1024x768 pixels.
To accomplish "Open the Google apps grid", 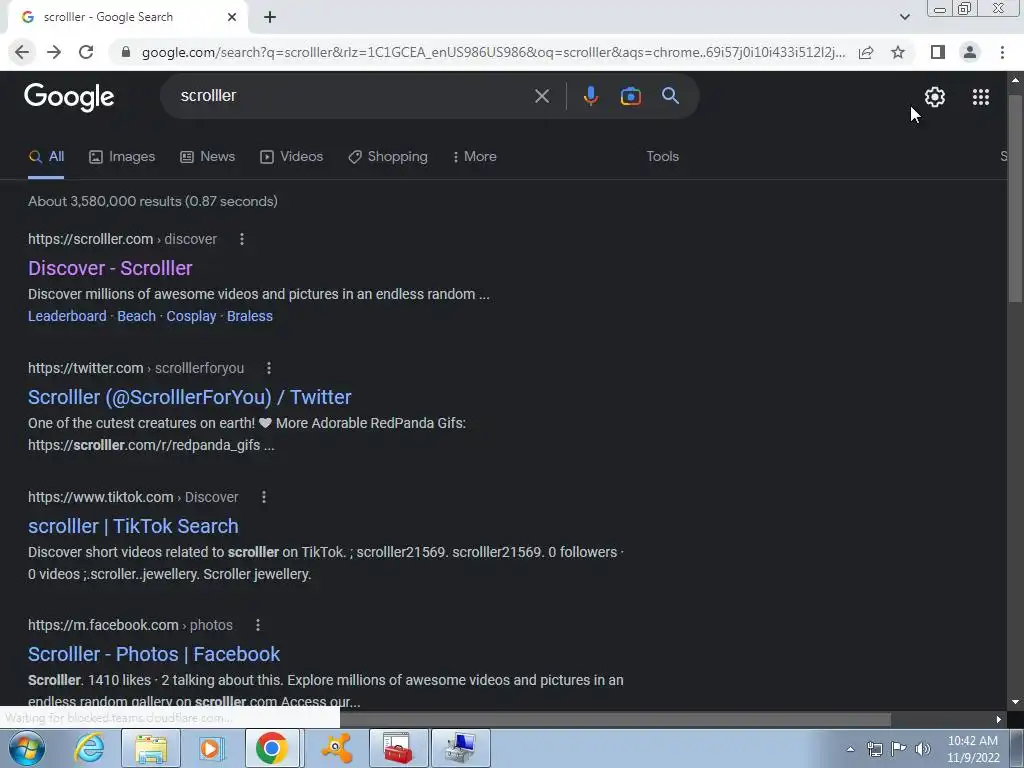I will point(980,97).
